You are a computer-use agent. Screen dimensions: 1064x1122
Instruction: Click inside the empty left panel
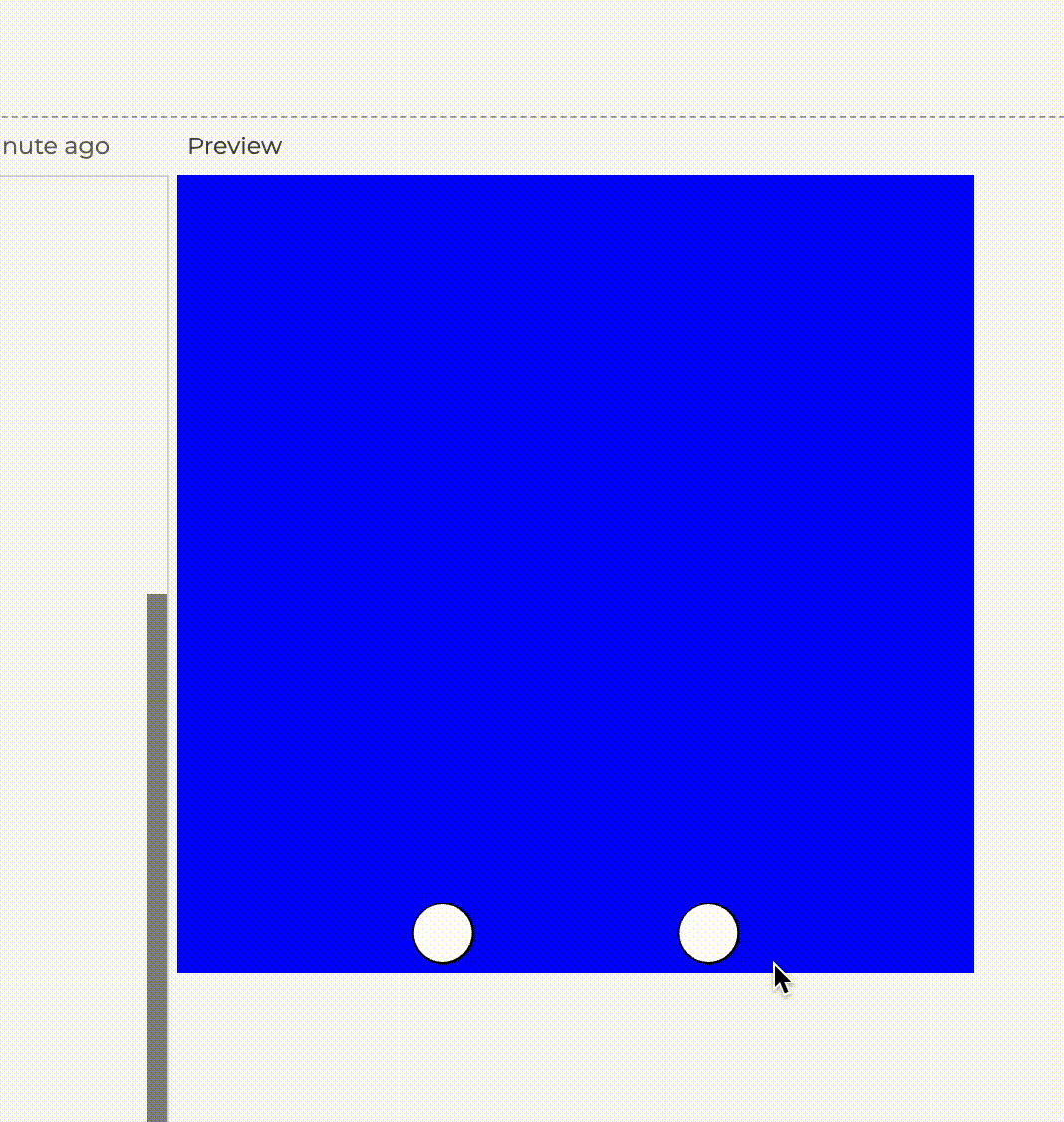pos(80,399)
